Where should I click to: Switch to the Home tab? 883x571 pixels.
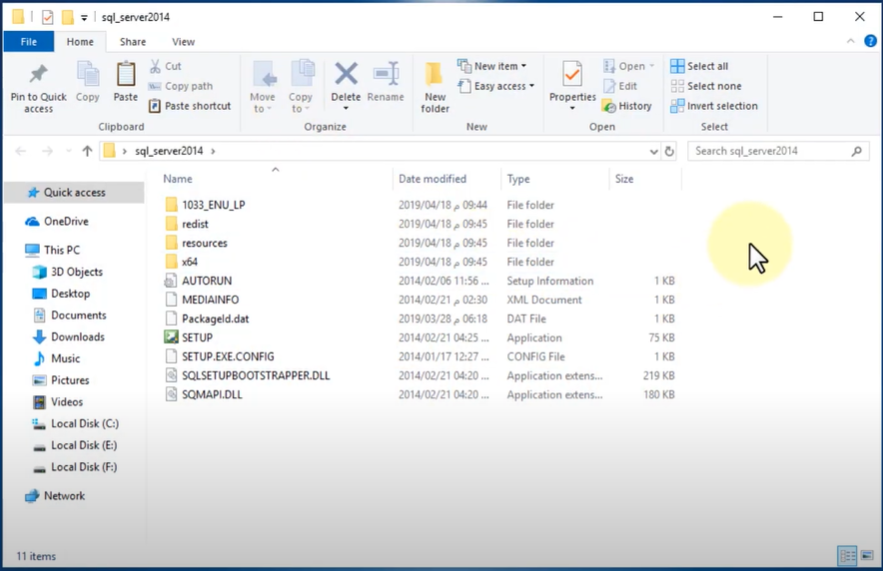click(80, 42)
